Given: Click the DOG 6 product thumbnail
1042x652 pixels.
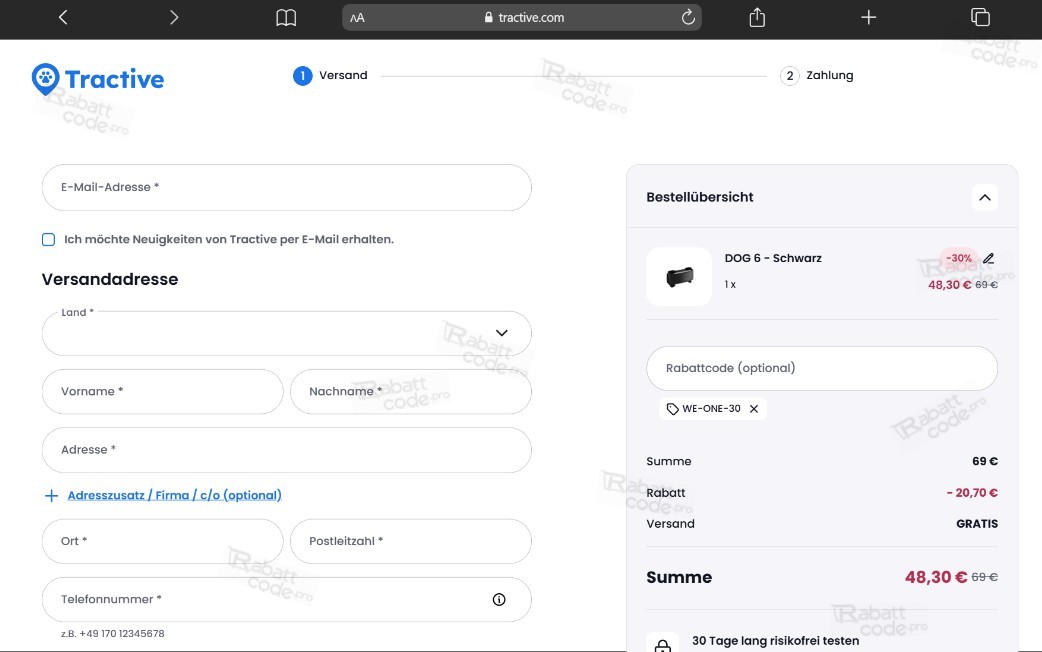Looking at the screenshot, I should (679, 276).
